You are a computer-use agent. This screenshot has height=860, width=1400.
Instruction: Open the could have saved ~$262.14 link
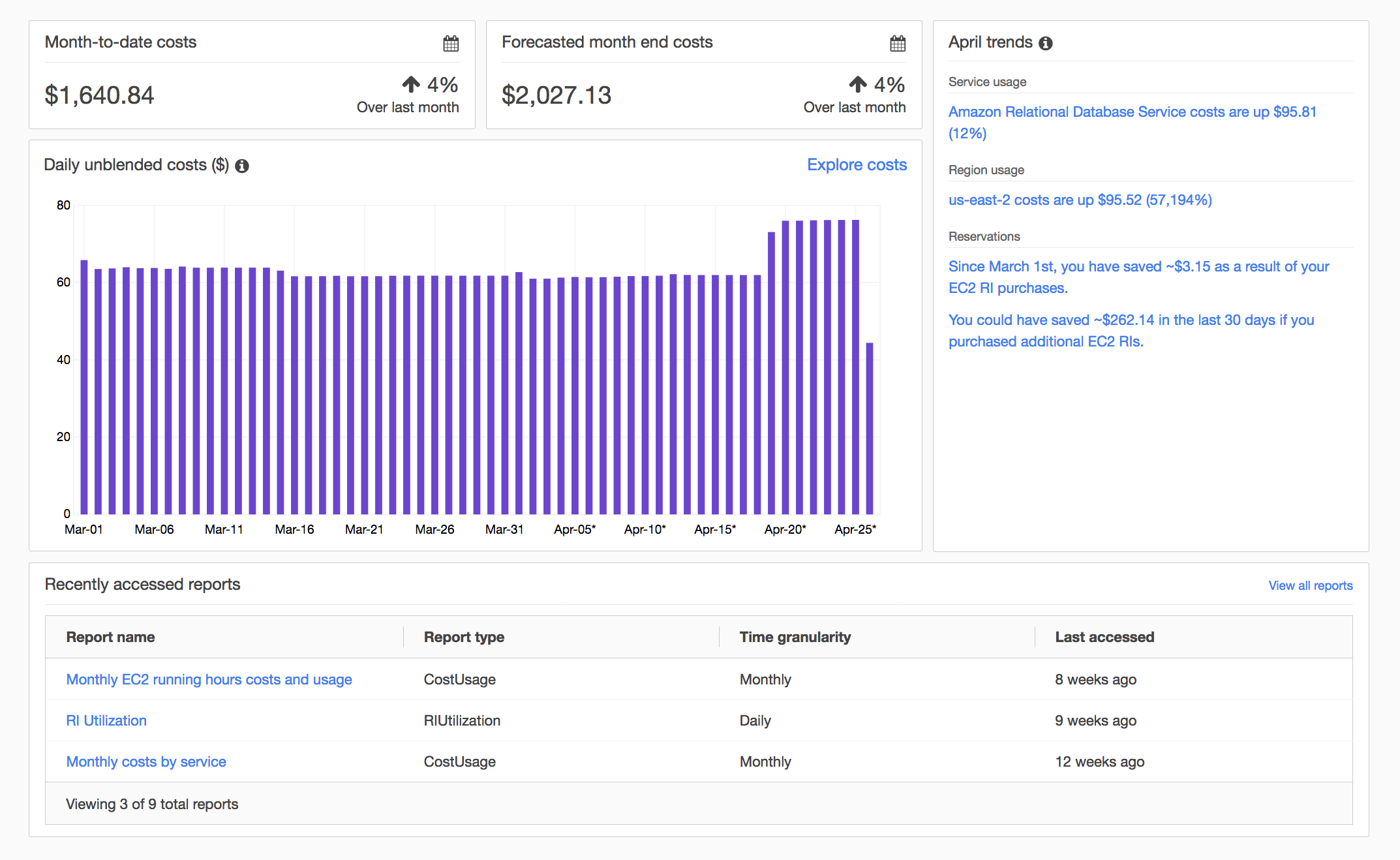[1131, 330]
